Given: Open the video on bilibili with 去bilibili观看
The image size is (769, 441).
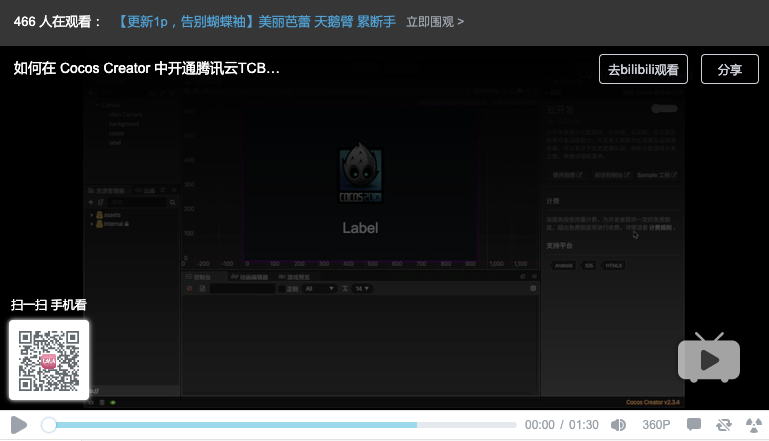Looking at the screenshot, I should 643,69.
